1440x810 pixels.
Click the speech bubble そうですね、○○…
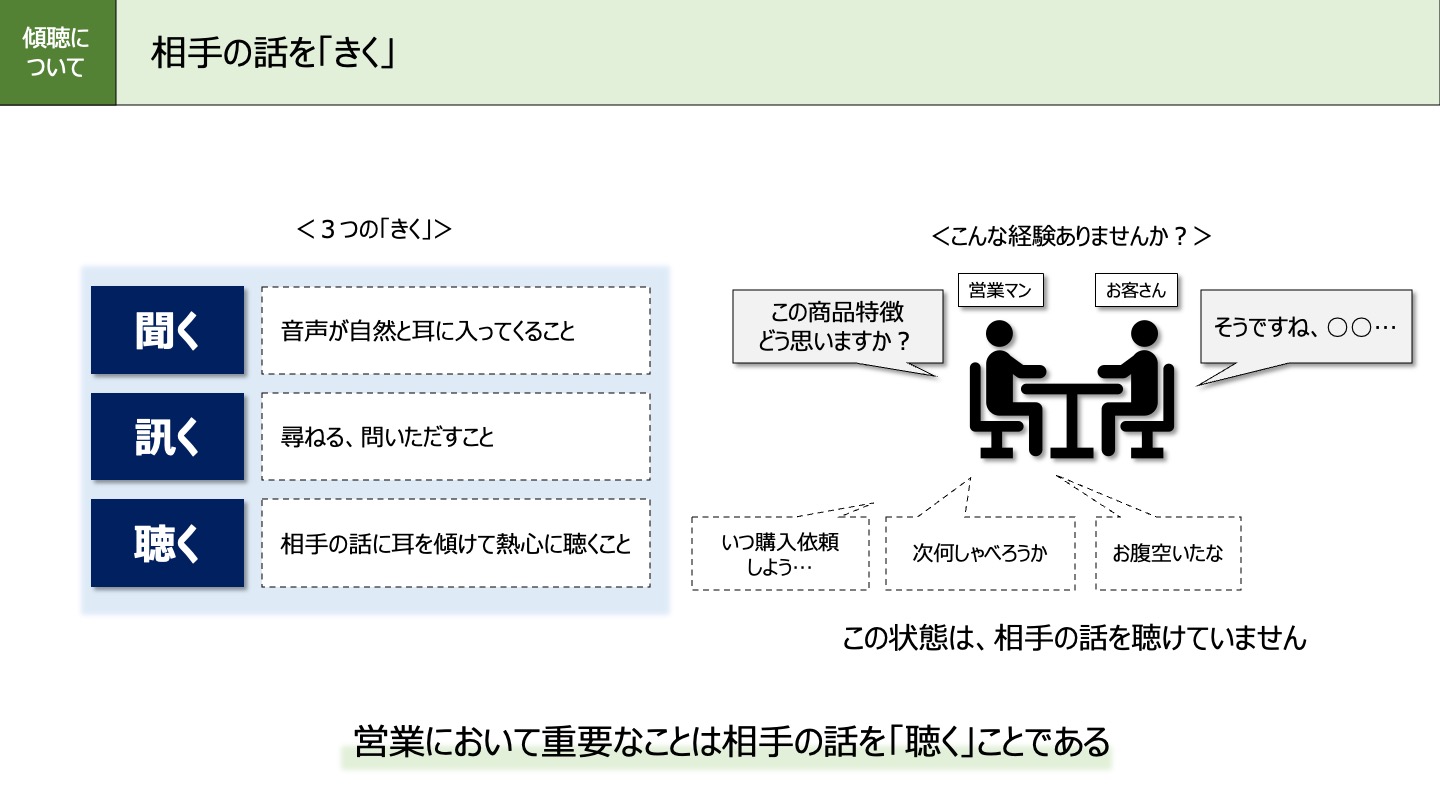(x=1305, y=325)
